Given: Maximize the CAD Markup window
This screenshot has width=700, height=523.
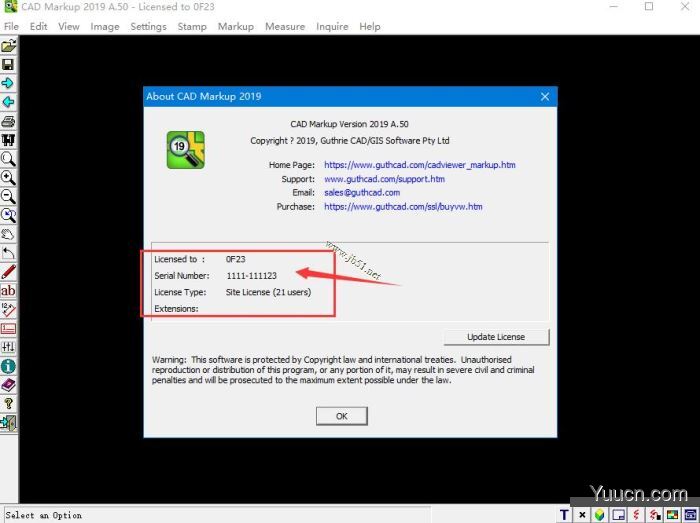Looking at the screenshot, I should point(649,7).
